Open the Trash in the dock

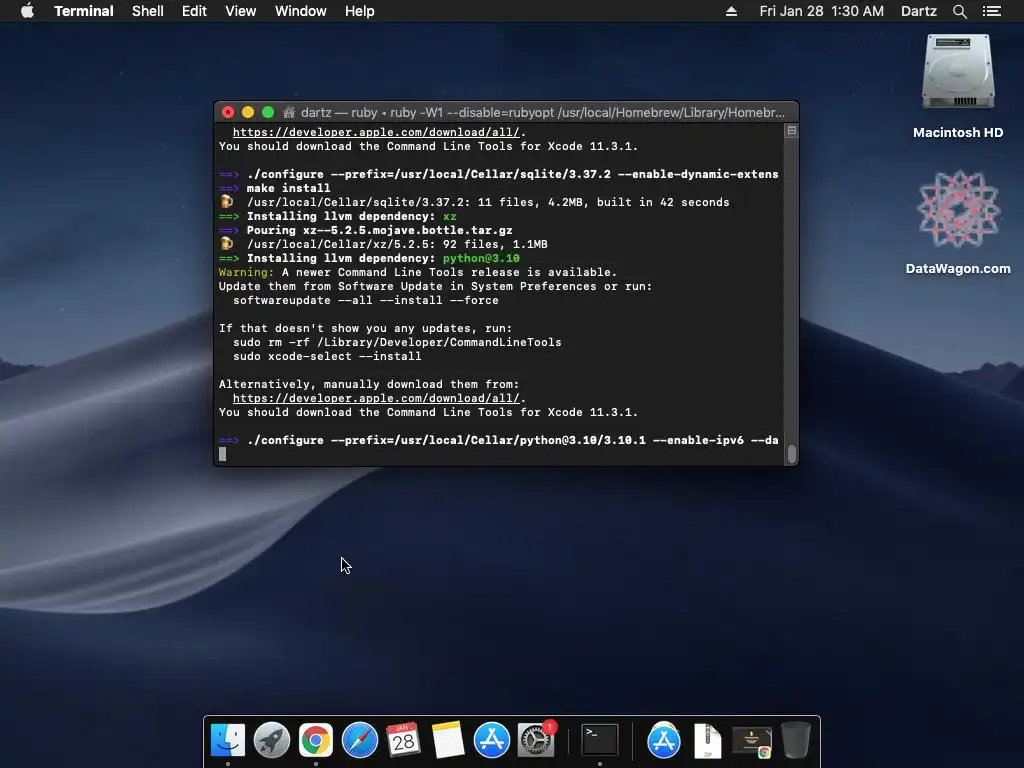[796, 740]
